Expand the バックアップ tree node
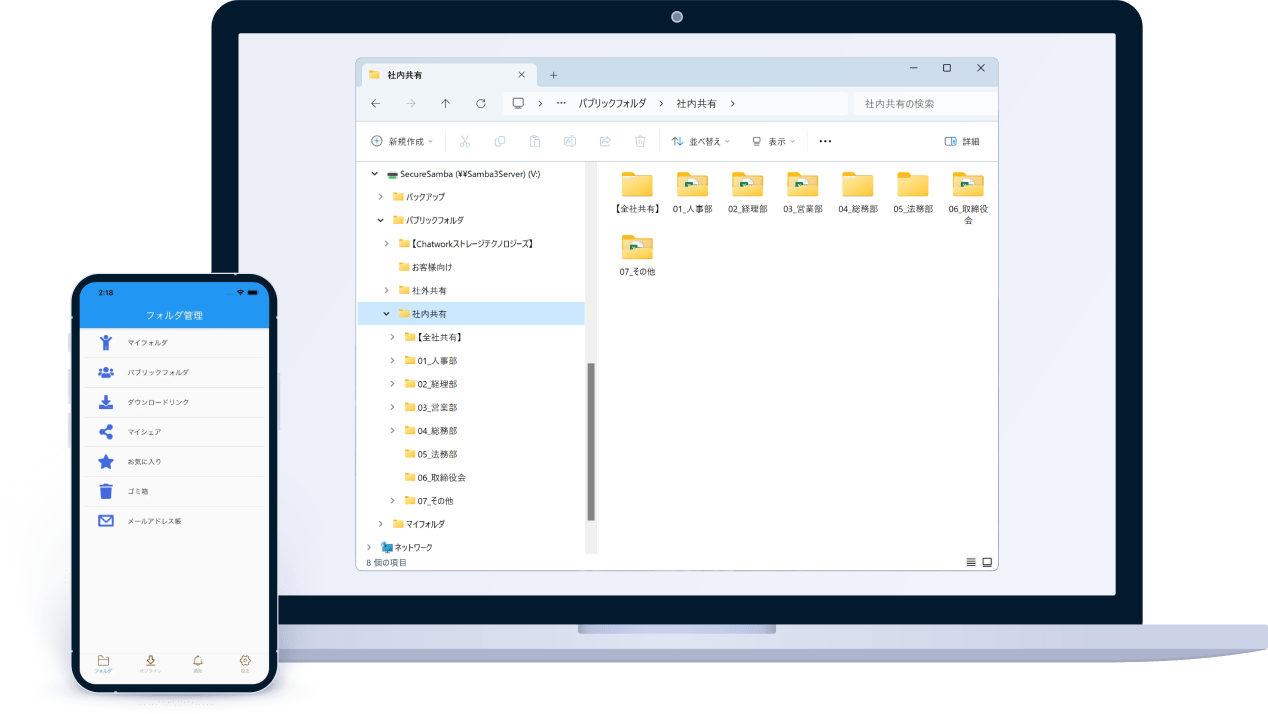This screenshot has height=714, width=1268. click(381, 197)
